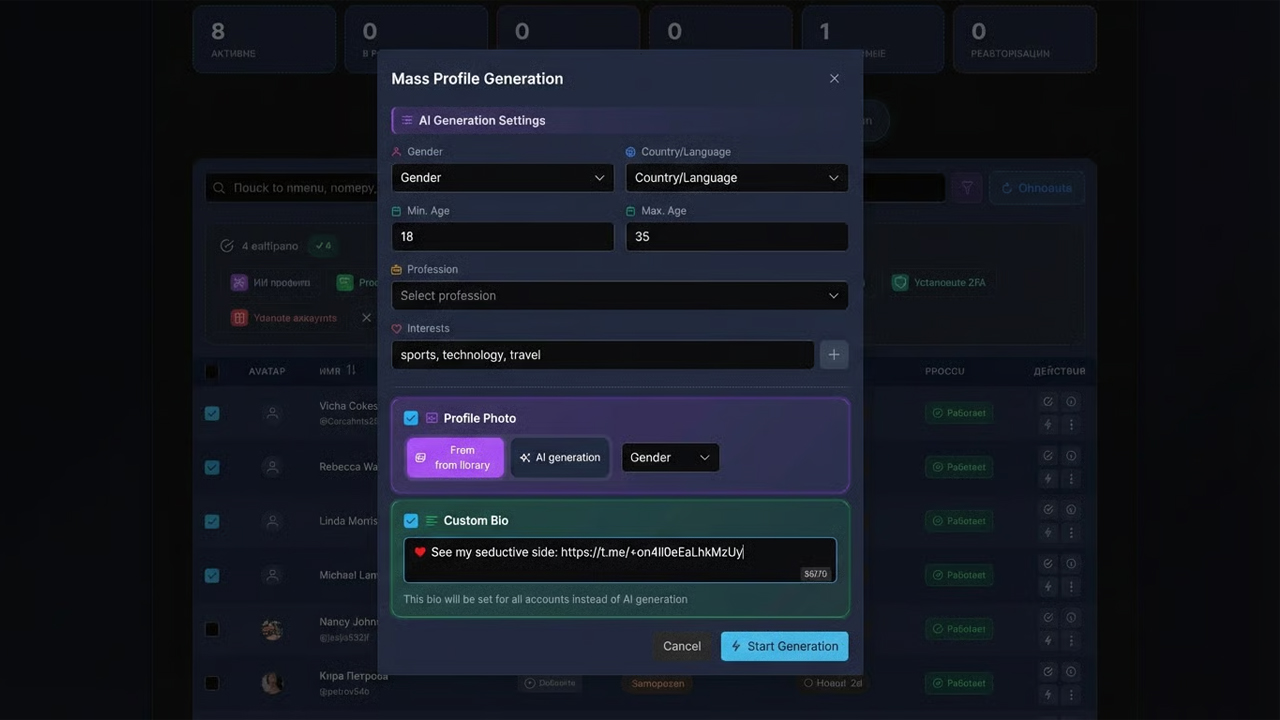Open more options dots for Vicha Cokes row
This screenshot has height=720, width=1280.
pos(1071,425)
